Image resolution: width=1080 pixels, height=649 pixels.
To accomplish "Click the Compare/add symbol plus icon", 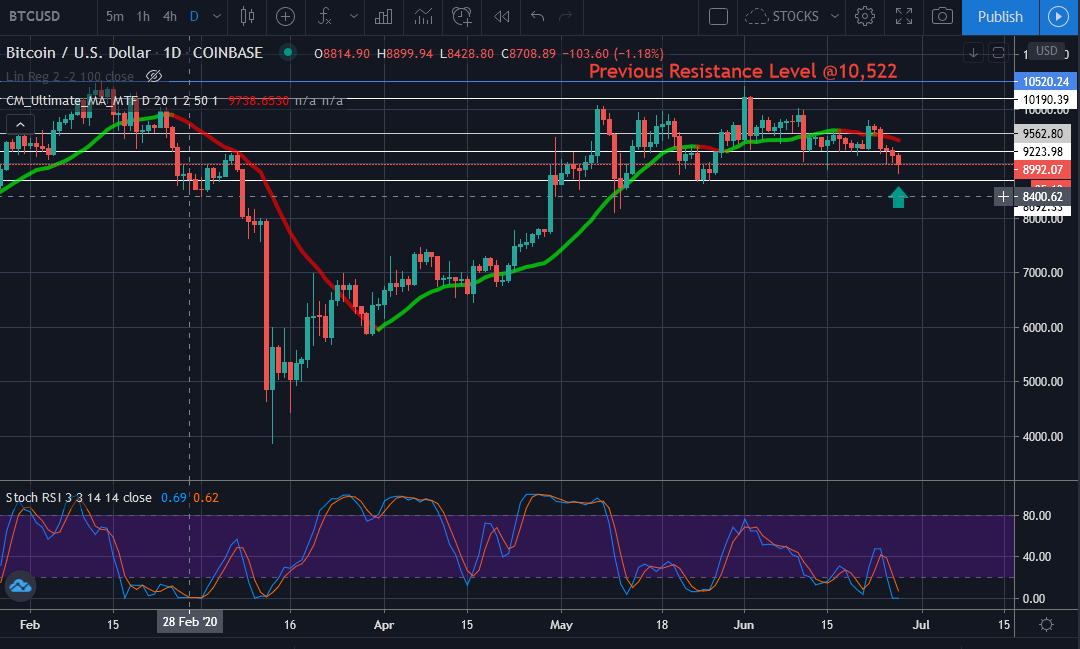I will (285, 16).
